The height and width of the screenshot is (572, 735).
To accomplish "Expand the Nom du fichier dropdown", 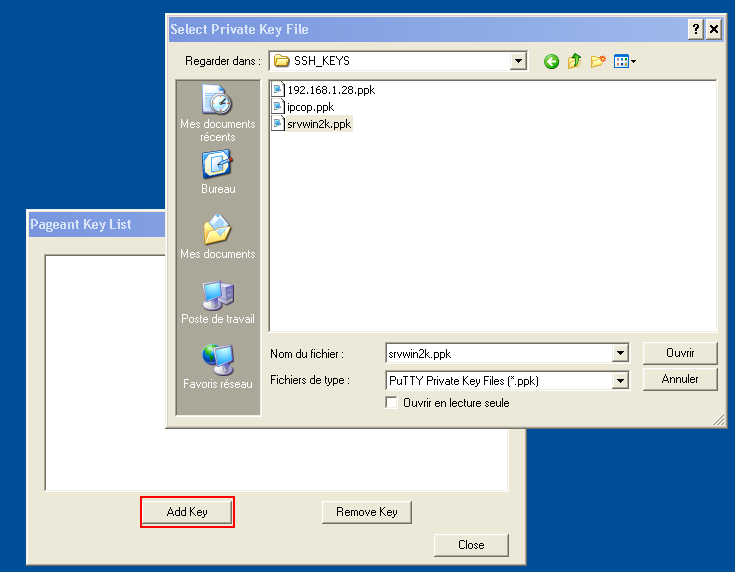I will click(620, 353).
